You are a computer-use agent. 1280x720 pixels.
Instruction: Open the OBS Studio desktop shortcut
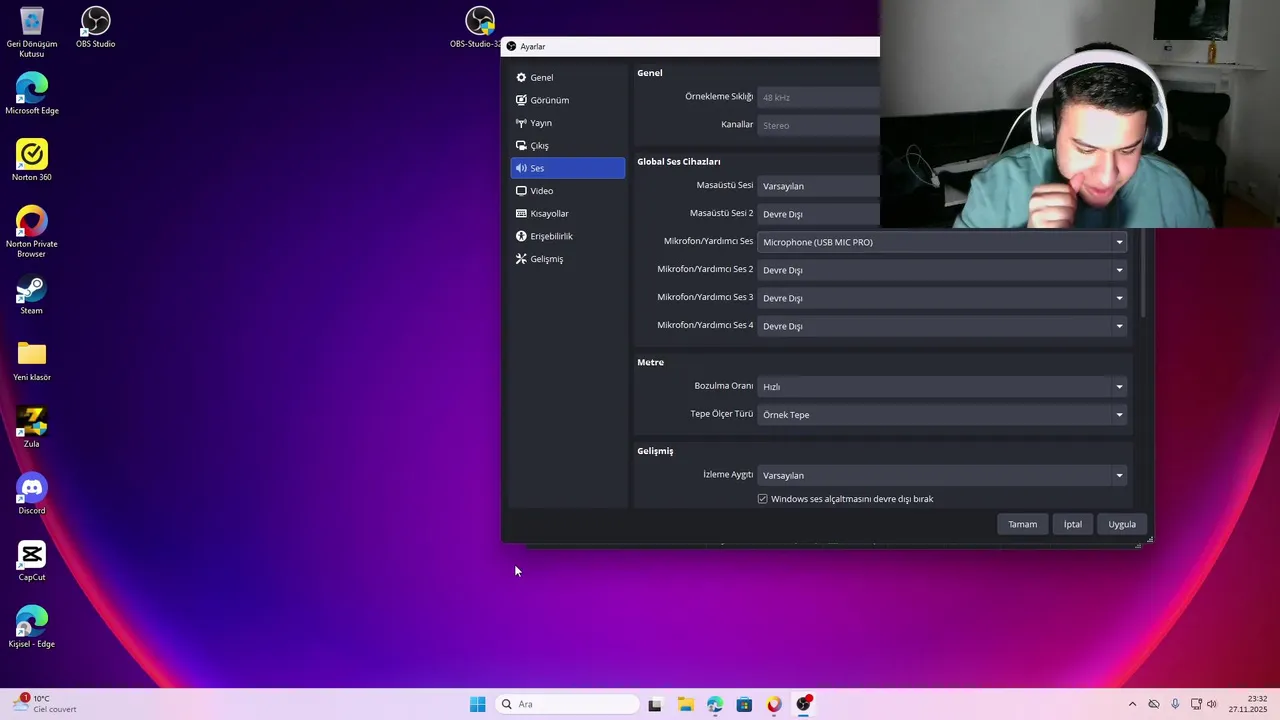coord(95,27)
